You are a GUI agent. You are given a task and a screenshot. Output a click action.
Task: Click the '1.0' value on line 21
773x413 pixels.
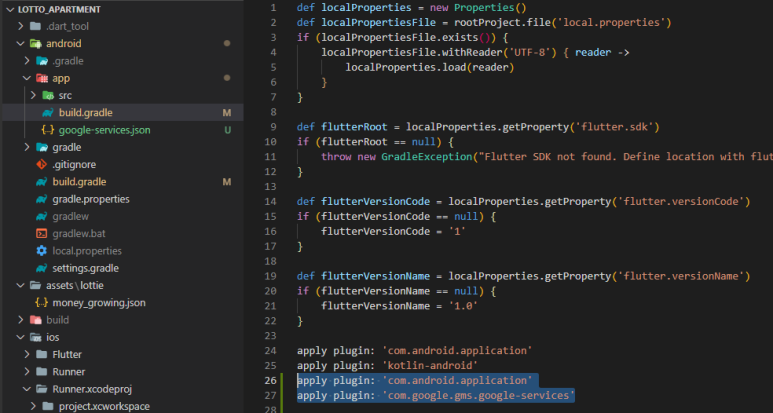pyautogui.click(x=463, y=306)
